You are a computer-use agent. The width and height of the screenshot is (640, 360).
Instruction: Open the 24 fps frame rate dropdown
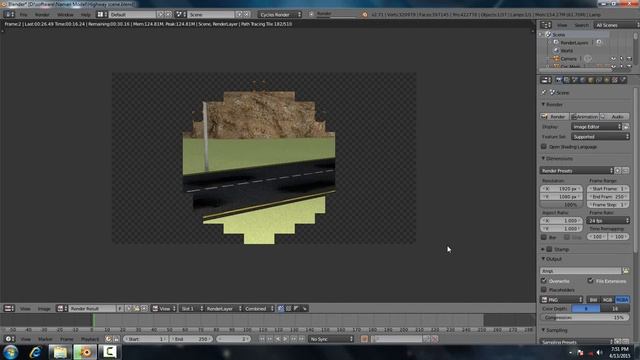[x=608, y=220]
